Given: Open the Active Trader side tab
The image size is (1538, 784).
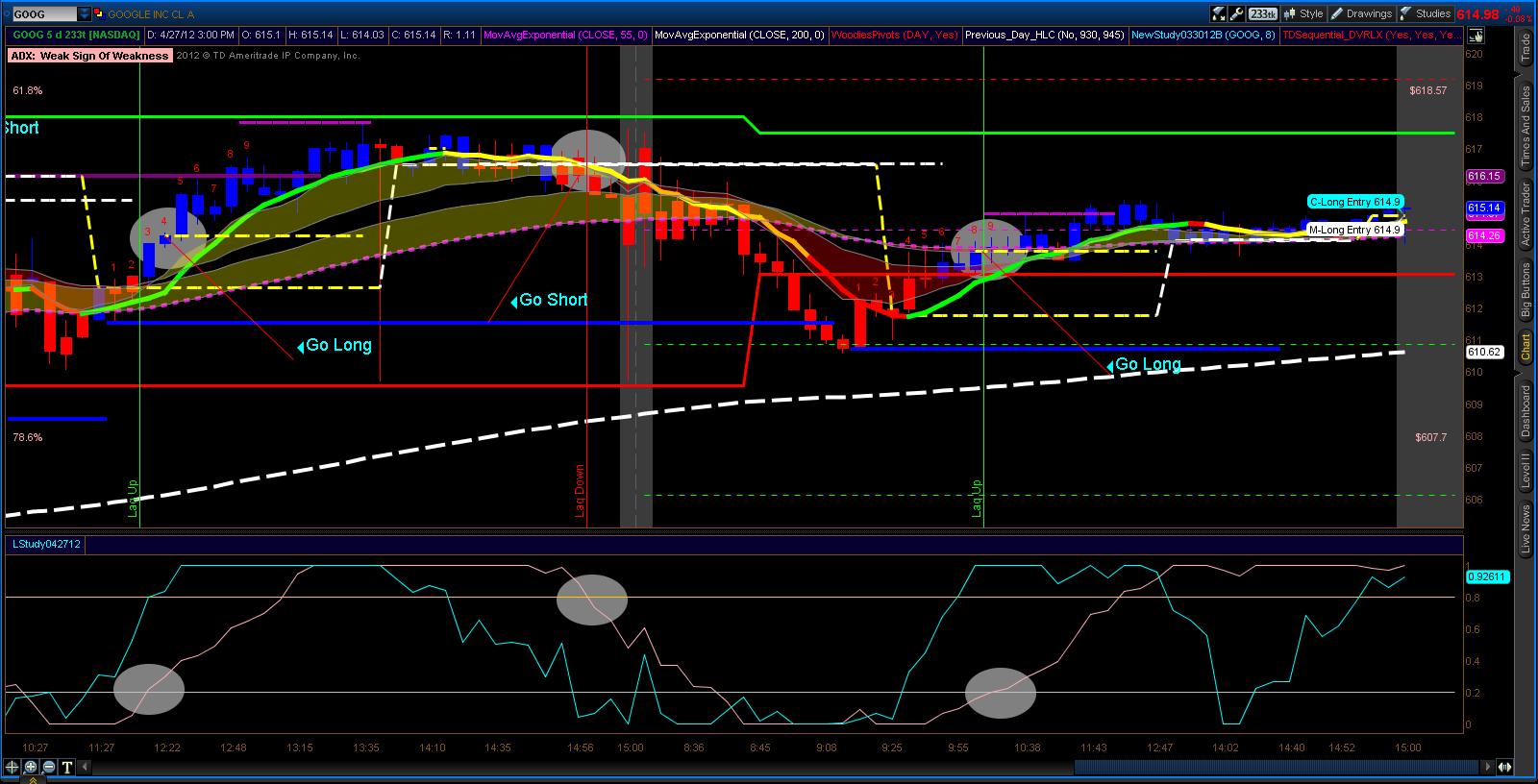Looking at the screenshot, I should [1526, 214].
